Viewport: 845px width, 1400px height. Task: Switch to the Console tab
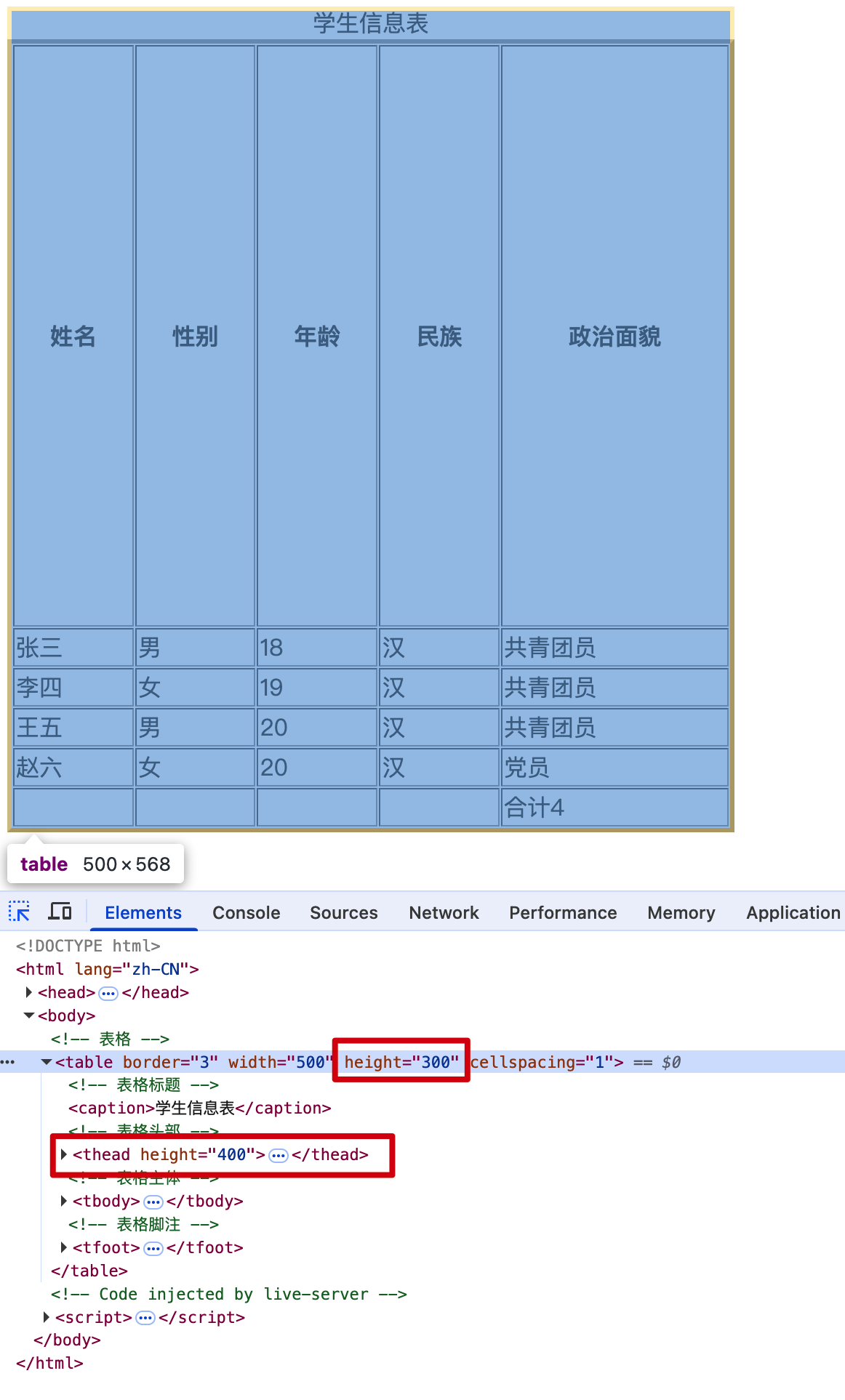tap(246, 913)
